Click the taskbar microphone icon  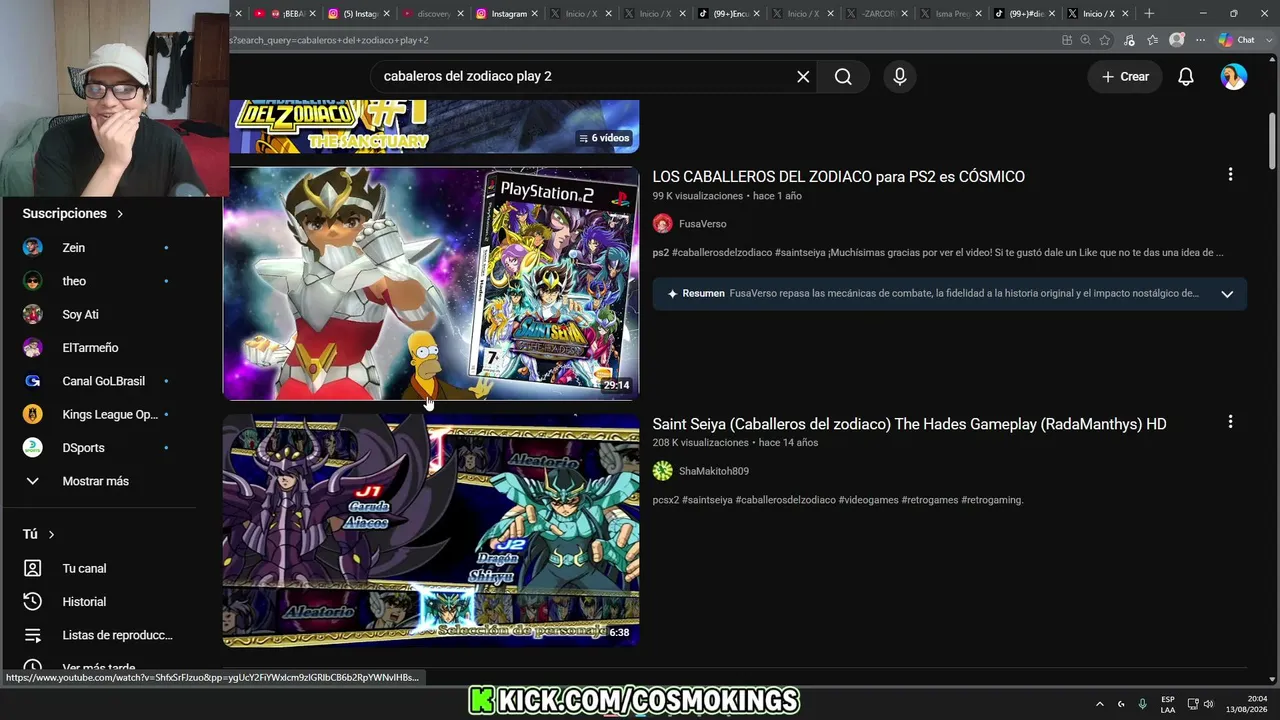click(1142, 704)
